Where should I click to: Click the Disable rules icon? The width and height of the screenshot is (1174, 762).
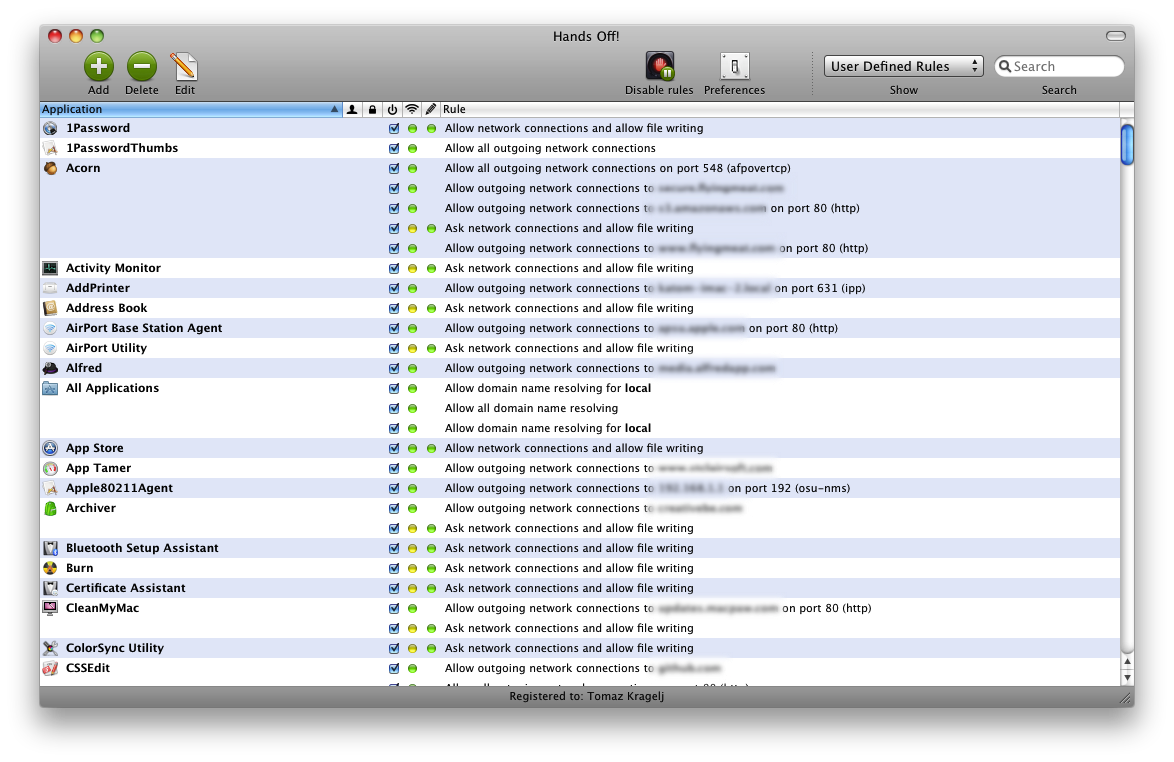(x=660, y=66)
